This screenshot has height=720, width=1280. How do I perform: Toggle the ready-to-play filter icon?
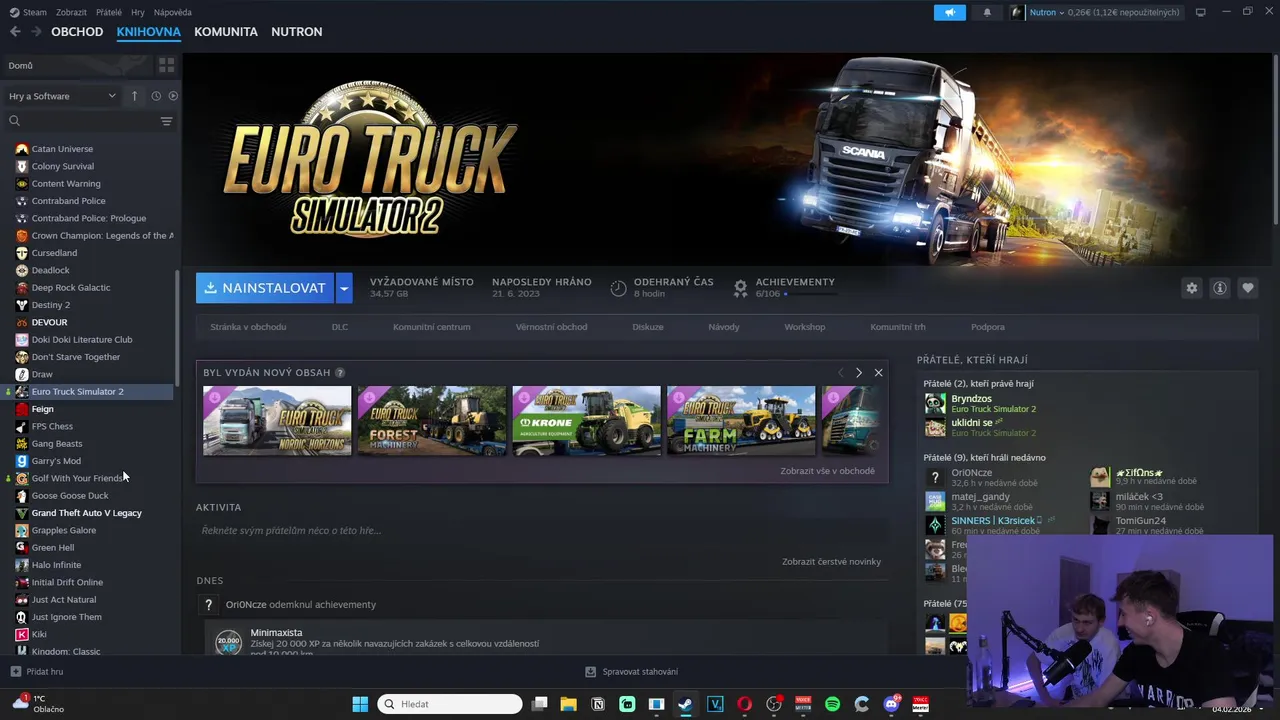[x=173, y=96]
